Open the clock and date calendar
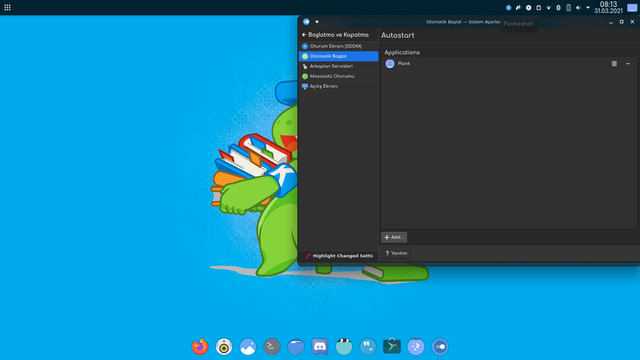 tap(609, 7)
